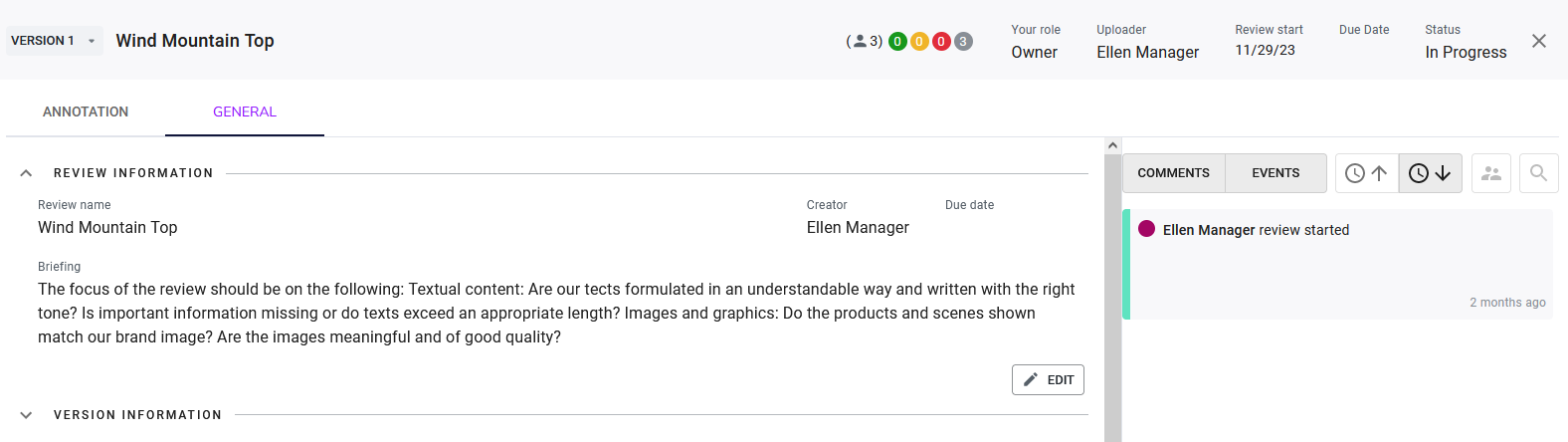Screen dimensions: 1568x442
Task: Sort comments by newest first
Action: point(1430,173)
